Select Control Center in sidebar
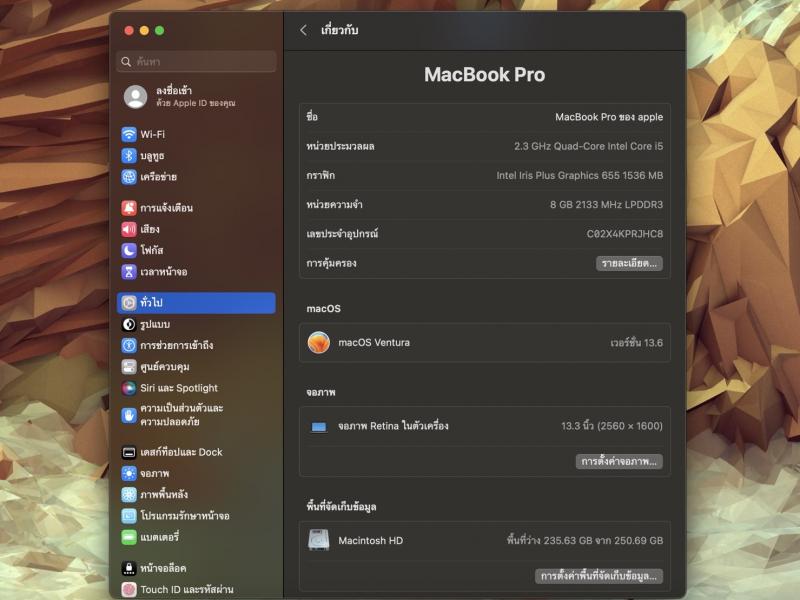800x600 pixels. click(x=165, y=366)
